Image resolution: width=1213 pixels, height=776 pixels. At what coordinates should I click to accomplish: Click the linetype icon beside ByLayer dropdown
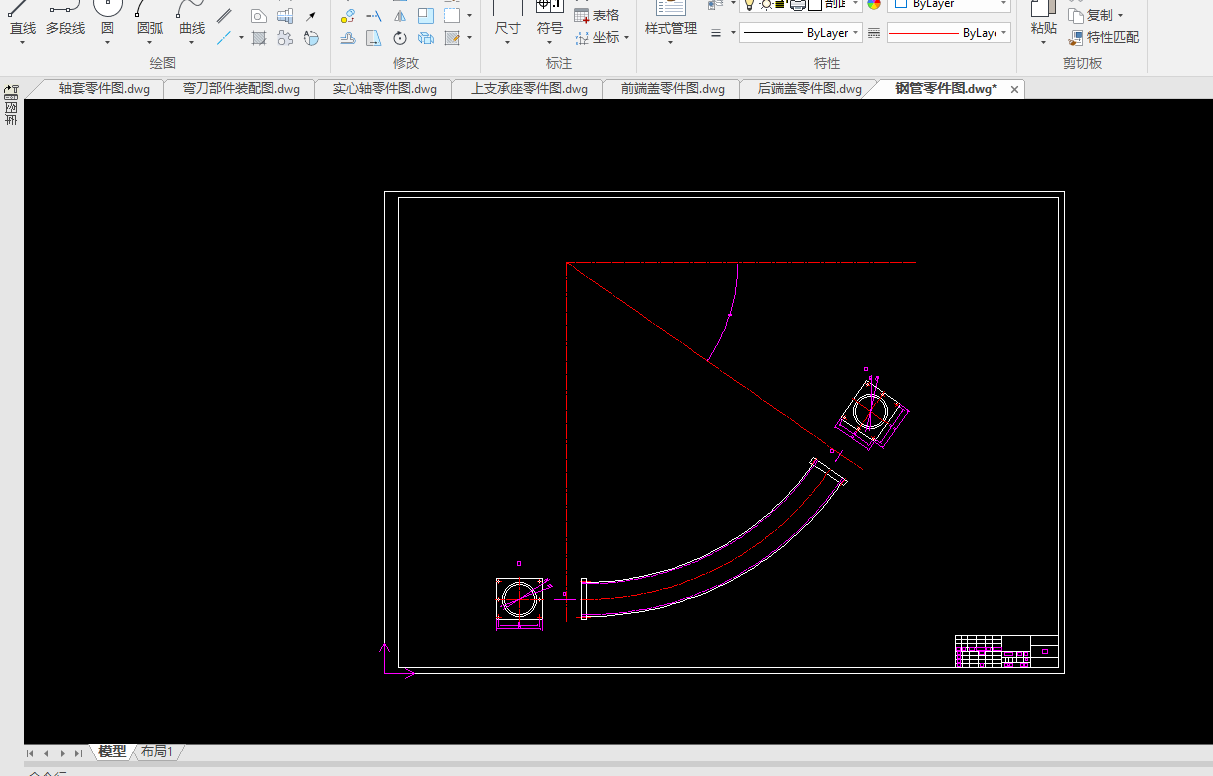pos(874,33)
